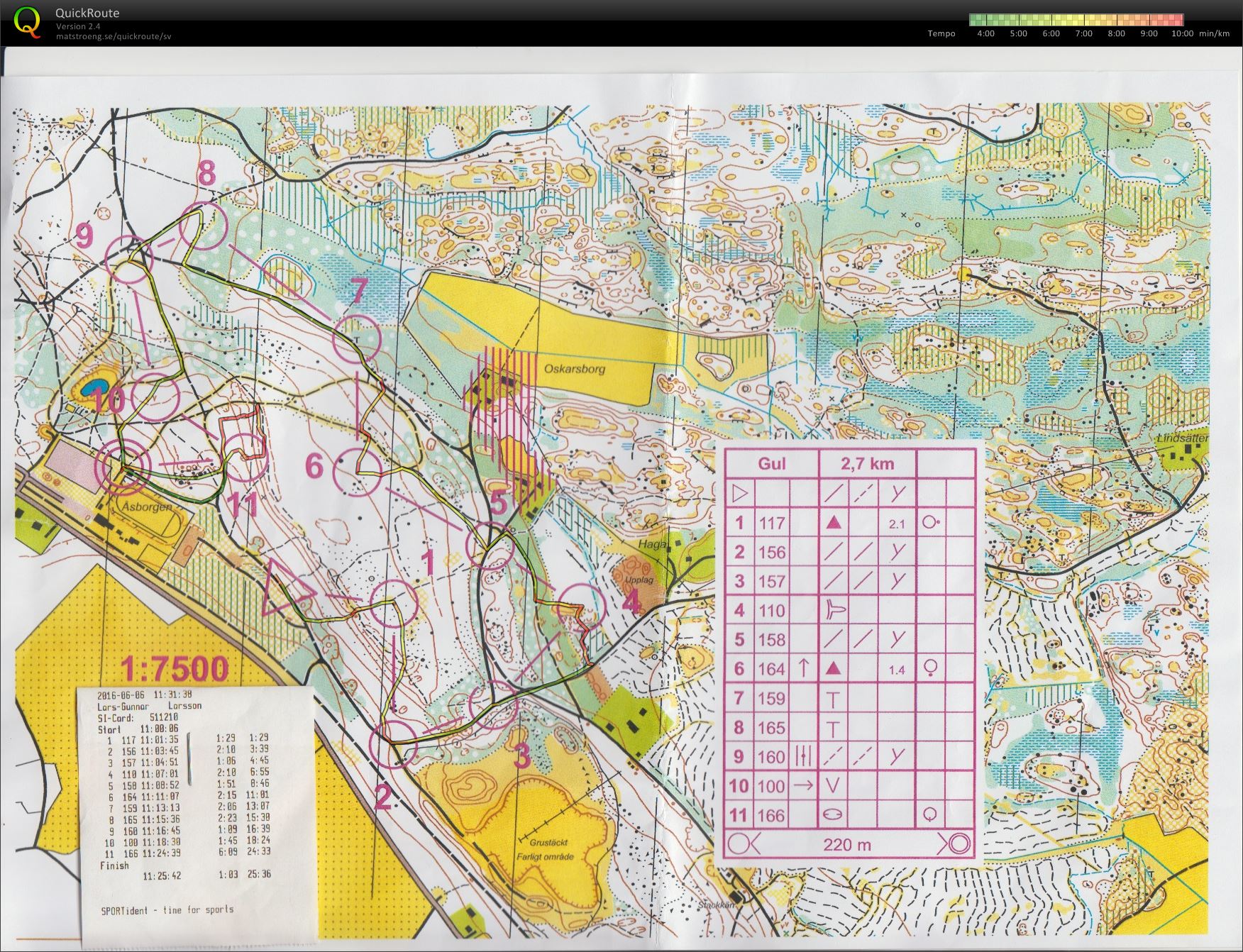Open the matstroeng.se/quickroute/sv link
Viewport: 1243px width, 952px height.
coord(114,36)
